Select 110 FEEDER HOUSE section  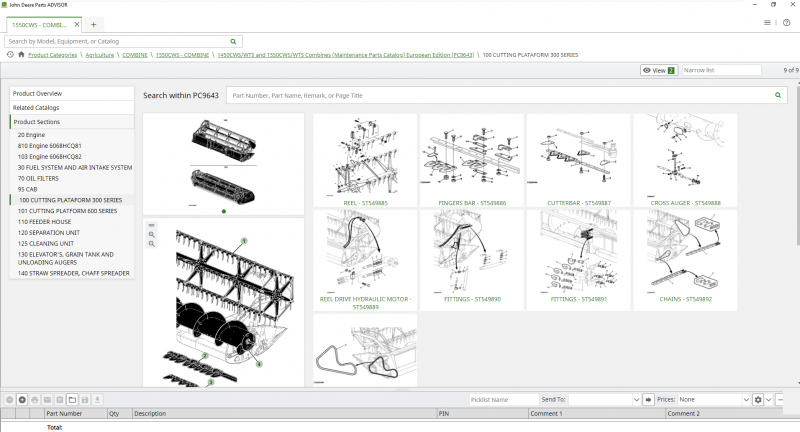[x=44, y=222]
